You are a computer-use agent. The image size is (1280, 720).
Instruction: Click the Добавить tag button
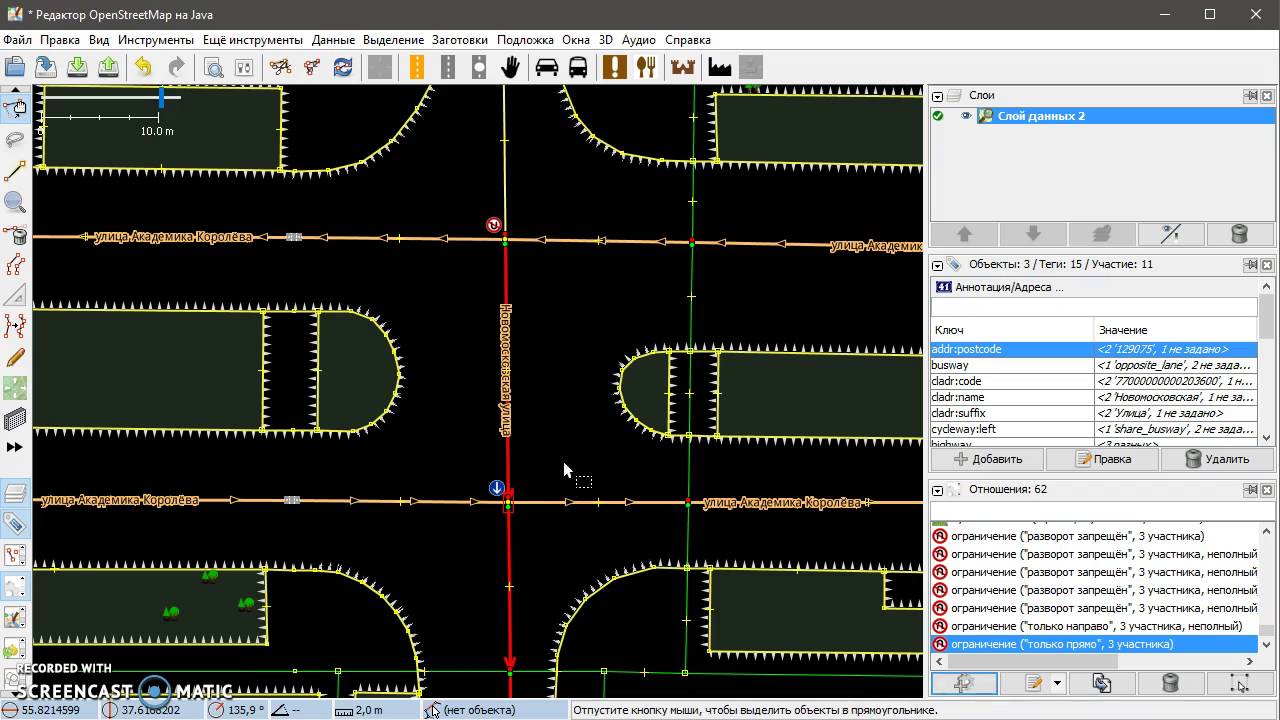[988, 459]
